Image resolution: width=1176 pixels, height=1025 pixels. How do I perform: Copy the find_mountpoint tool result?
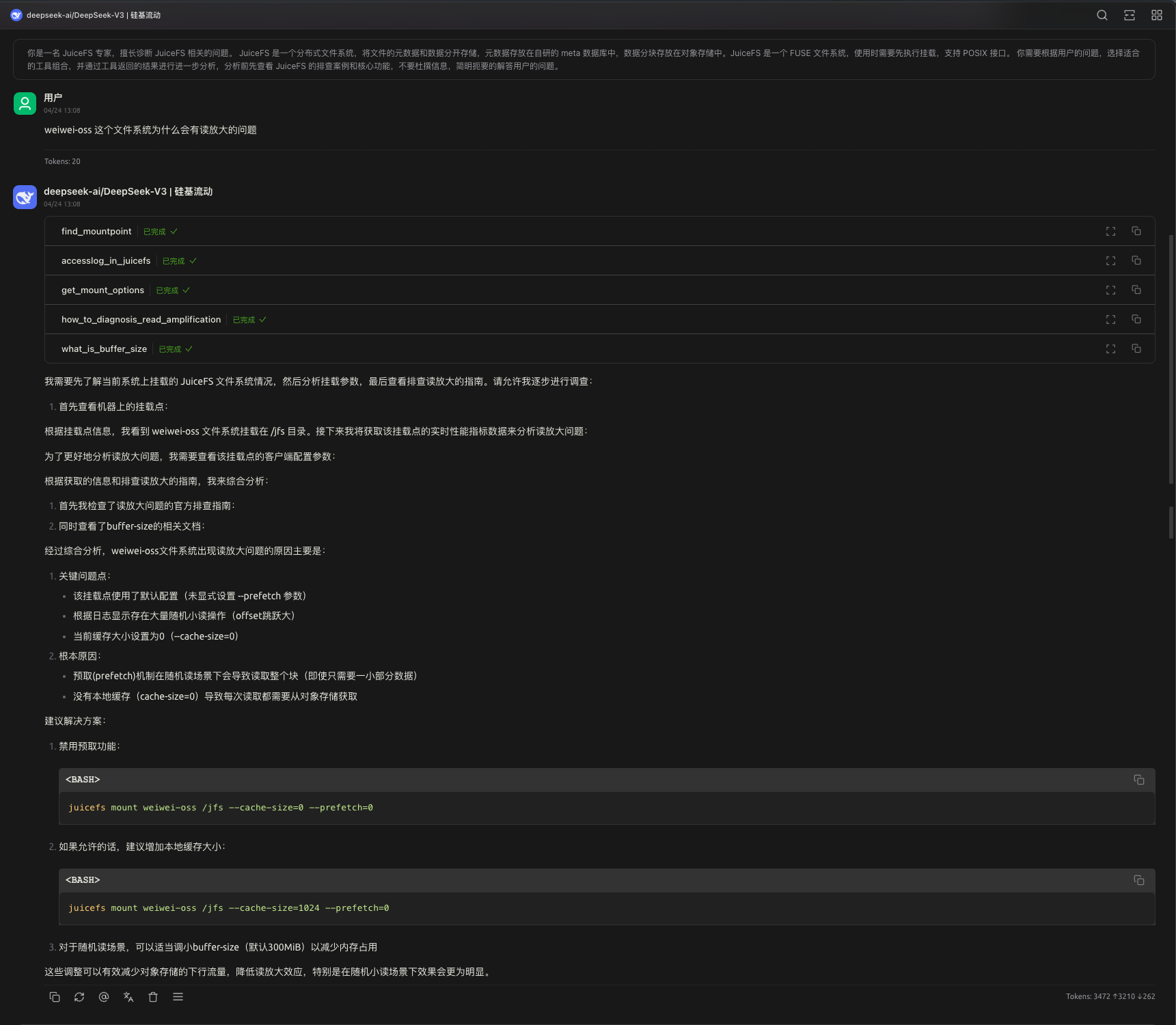[1136, 231]
